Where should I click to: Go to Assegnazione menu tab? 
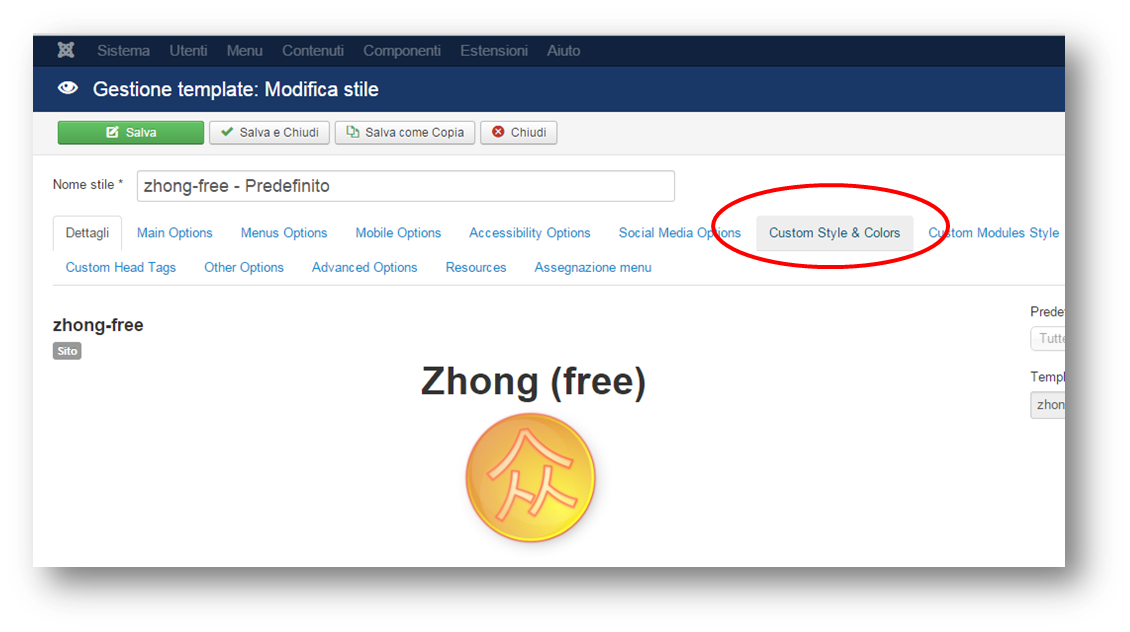pyautogui.click(x=592, y=267)
